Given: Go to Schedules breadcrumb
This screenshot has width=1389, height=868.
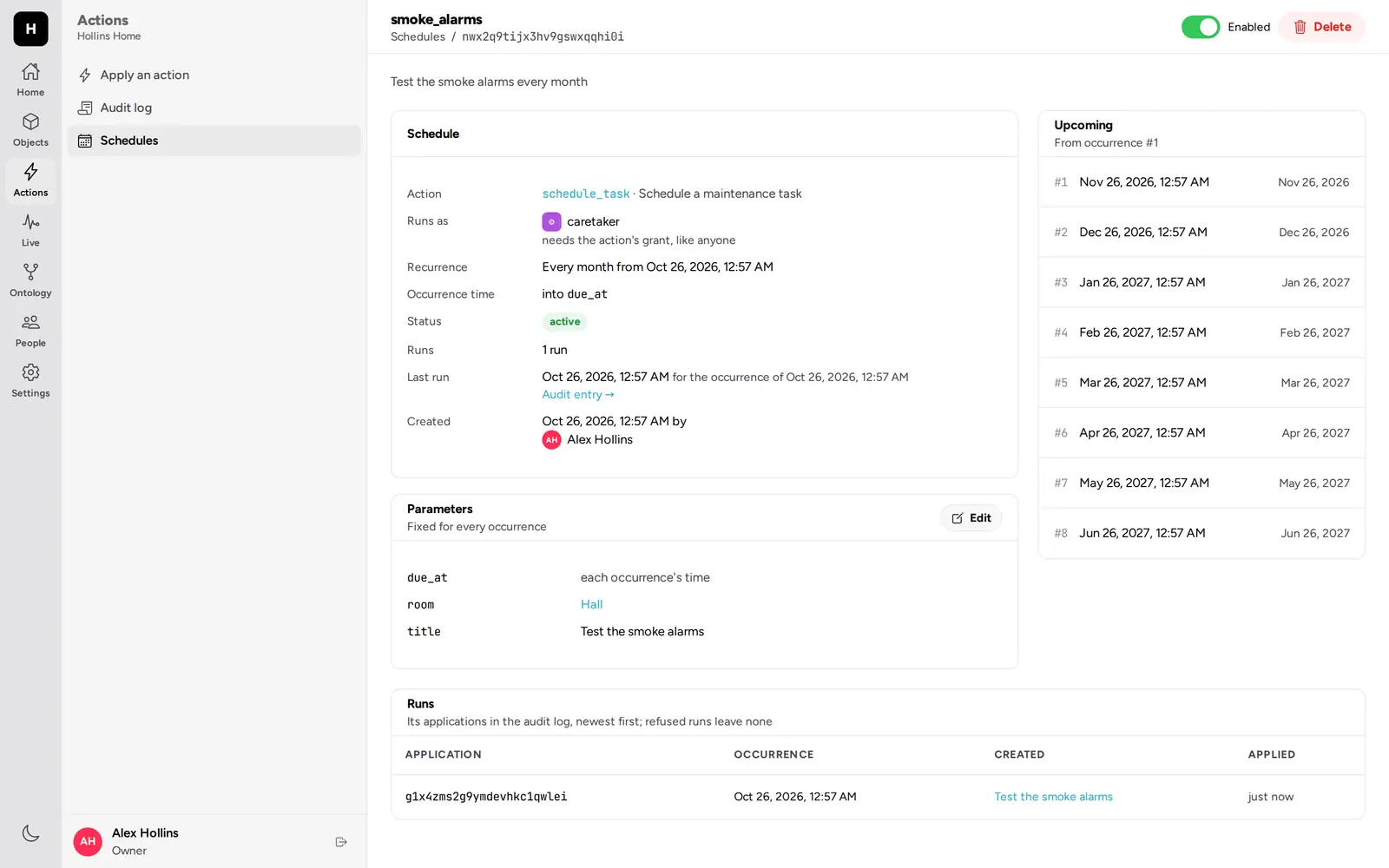Looking at the screenshot, I should coord(418,36).
